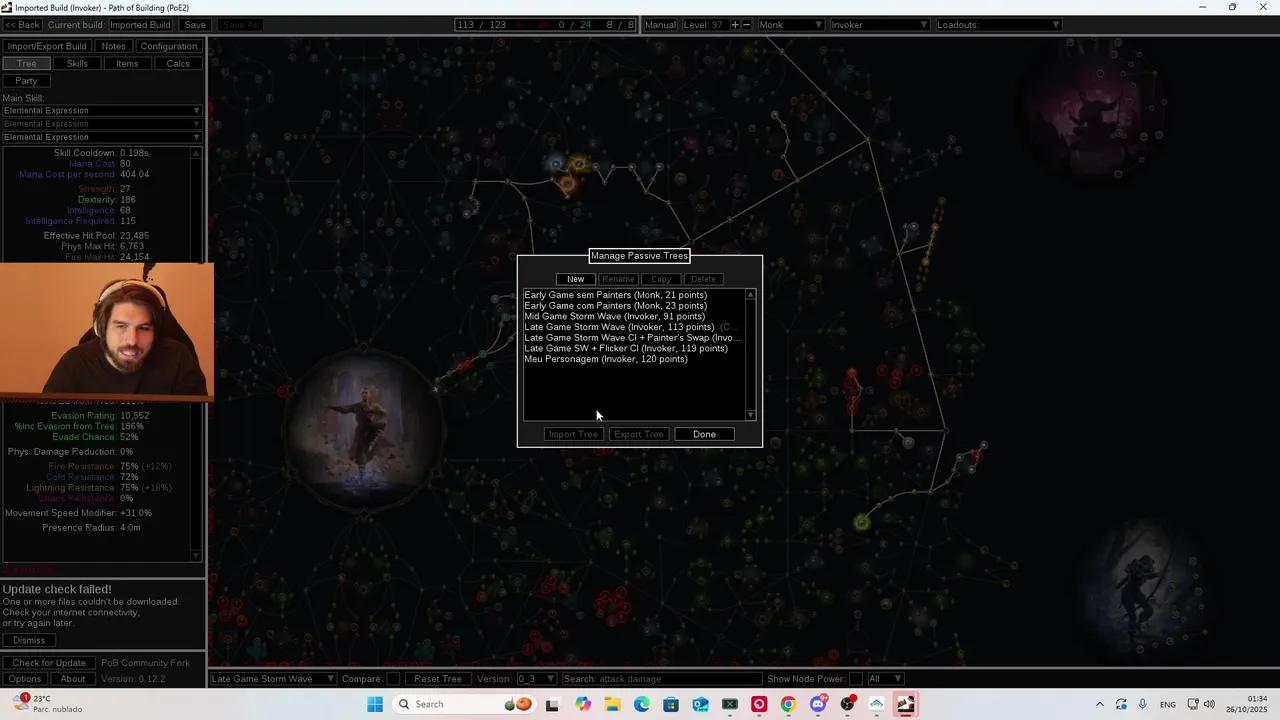Image resolution: width=1280 pixels, height=720 pixels.
Task: Click Check for Update button
Action: point(49,663)
